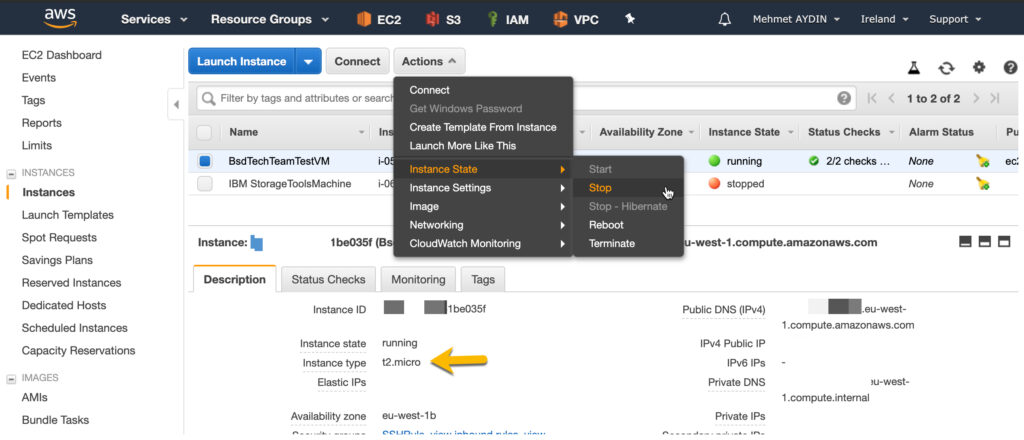Open AMIs in sidebar
1024x440 pixels.
click(x=35, y=397)
